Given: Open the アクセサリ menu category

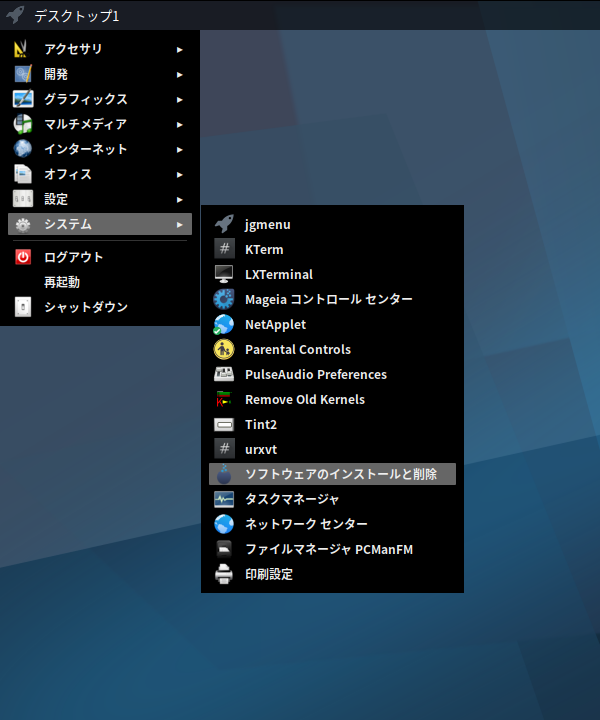Looking at the screenshot, I should pyautogui.click(x=100, y=49).
